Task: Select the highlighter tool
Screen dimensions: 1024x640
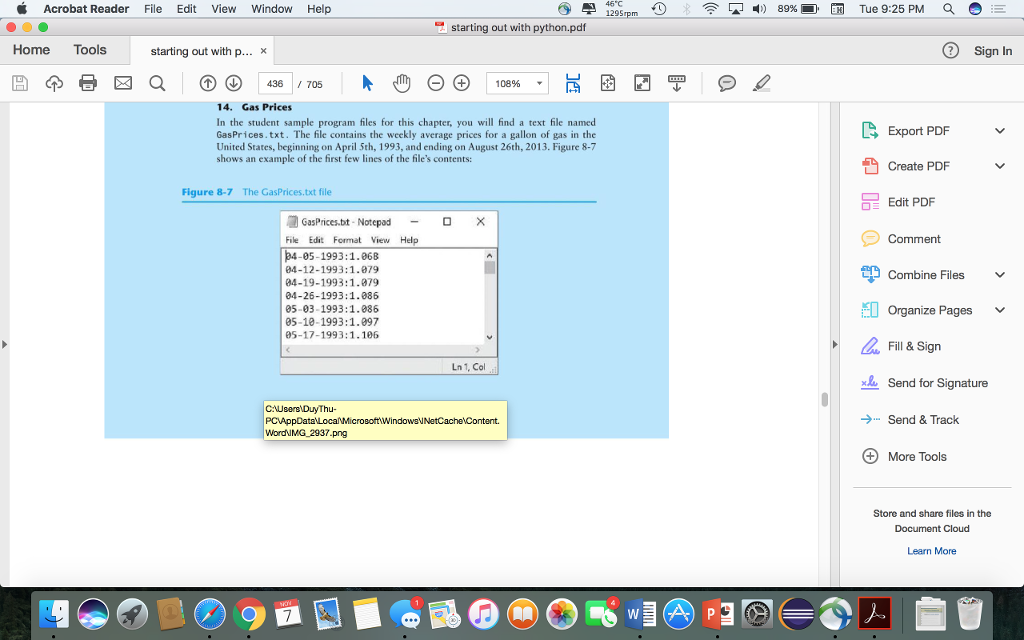Action: tap(760, 83)
